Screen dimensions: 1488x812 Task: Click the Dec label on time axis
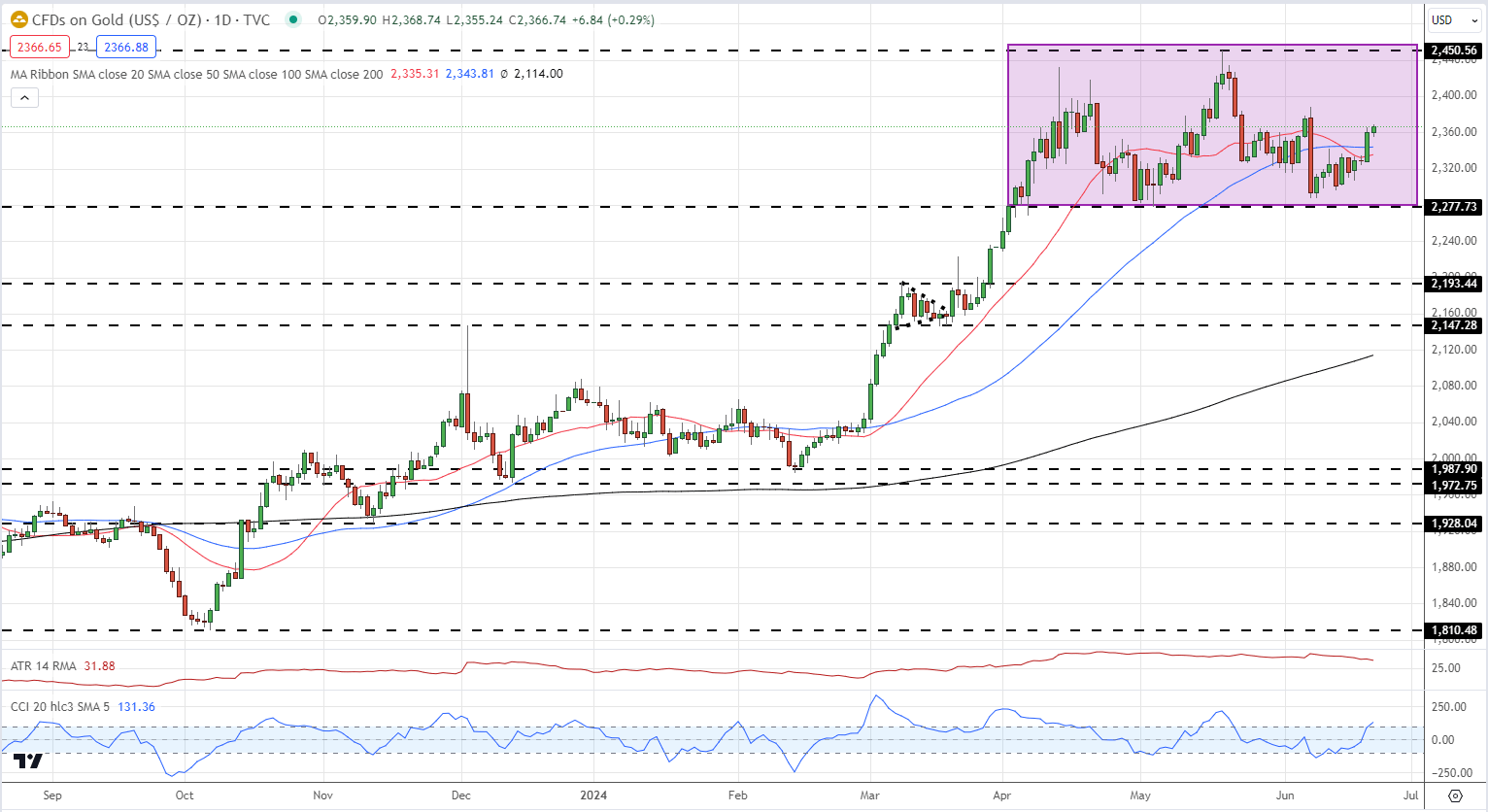click(461, 795)
